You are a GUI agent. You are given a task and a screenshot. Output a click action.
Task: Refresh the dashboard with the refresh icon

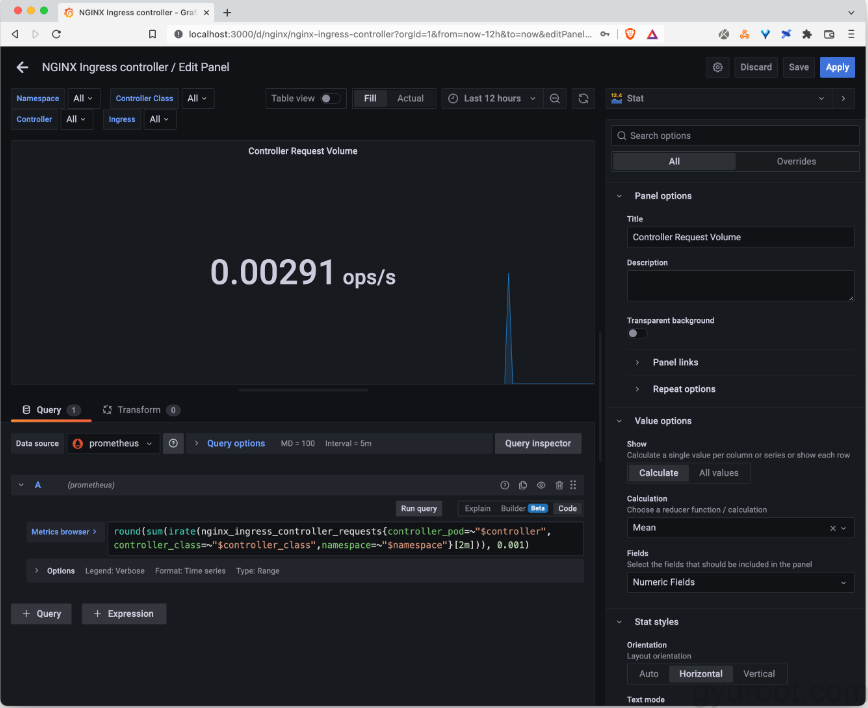click(x=583, y=99)
